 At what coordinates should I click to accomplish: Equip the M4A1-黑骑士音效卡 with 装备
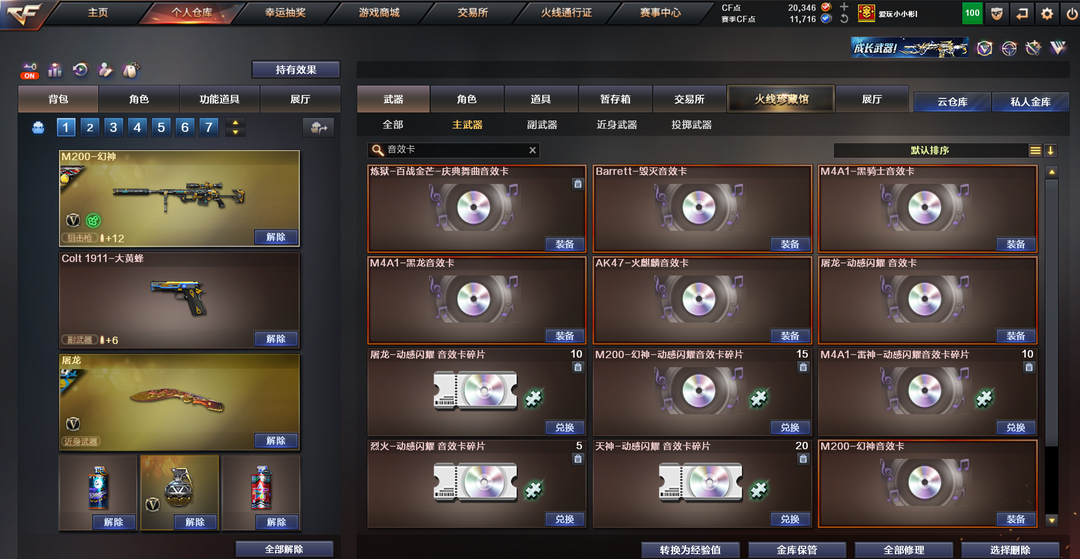[x=1016, y=244]
